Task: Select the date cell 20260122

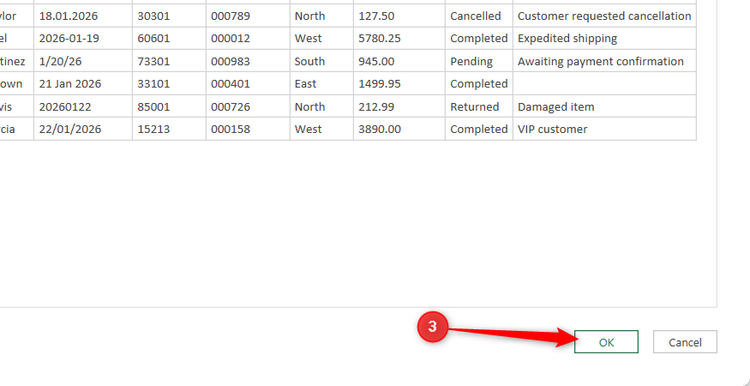Action: (x=83, y=106)
